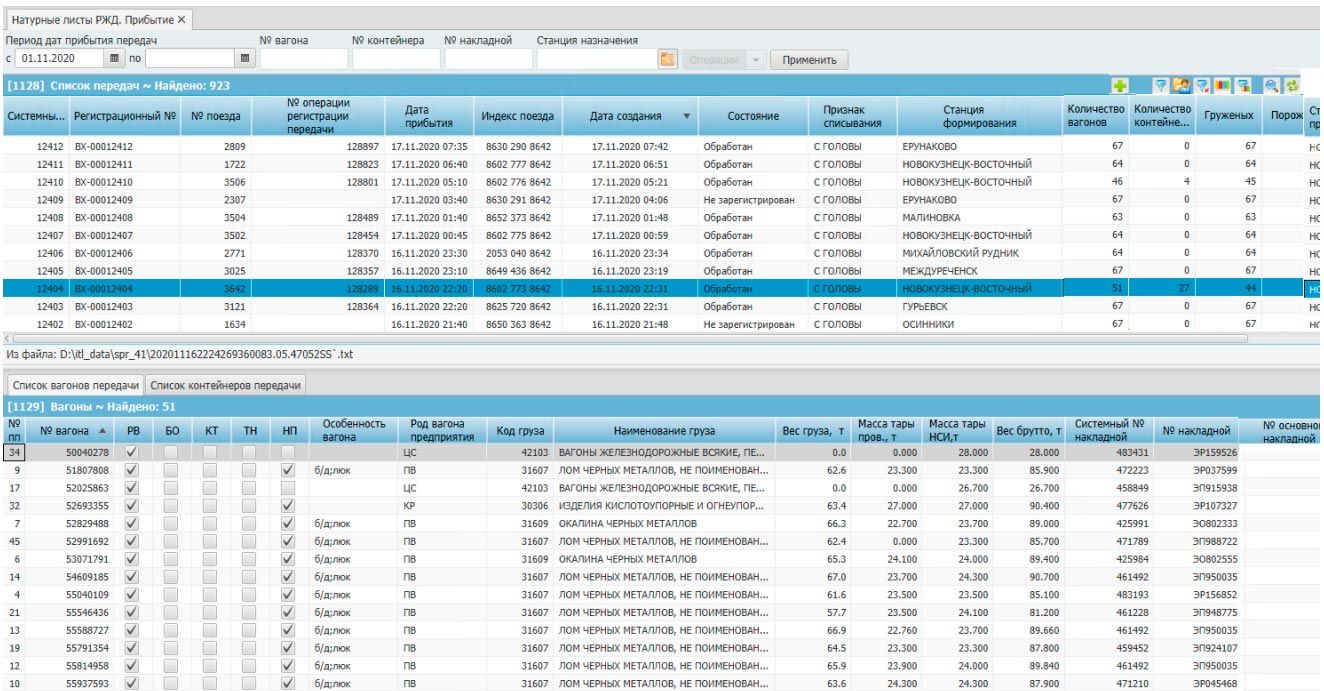Click arrival date 17.11.2020 00:45 cell
This screenshot has width=1324, height=691.
coord(428,235)
